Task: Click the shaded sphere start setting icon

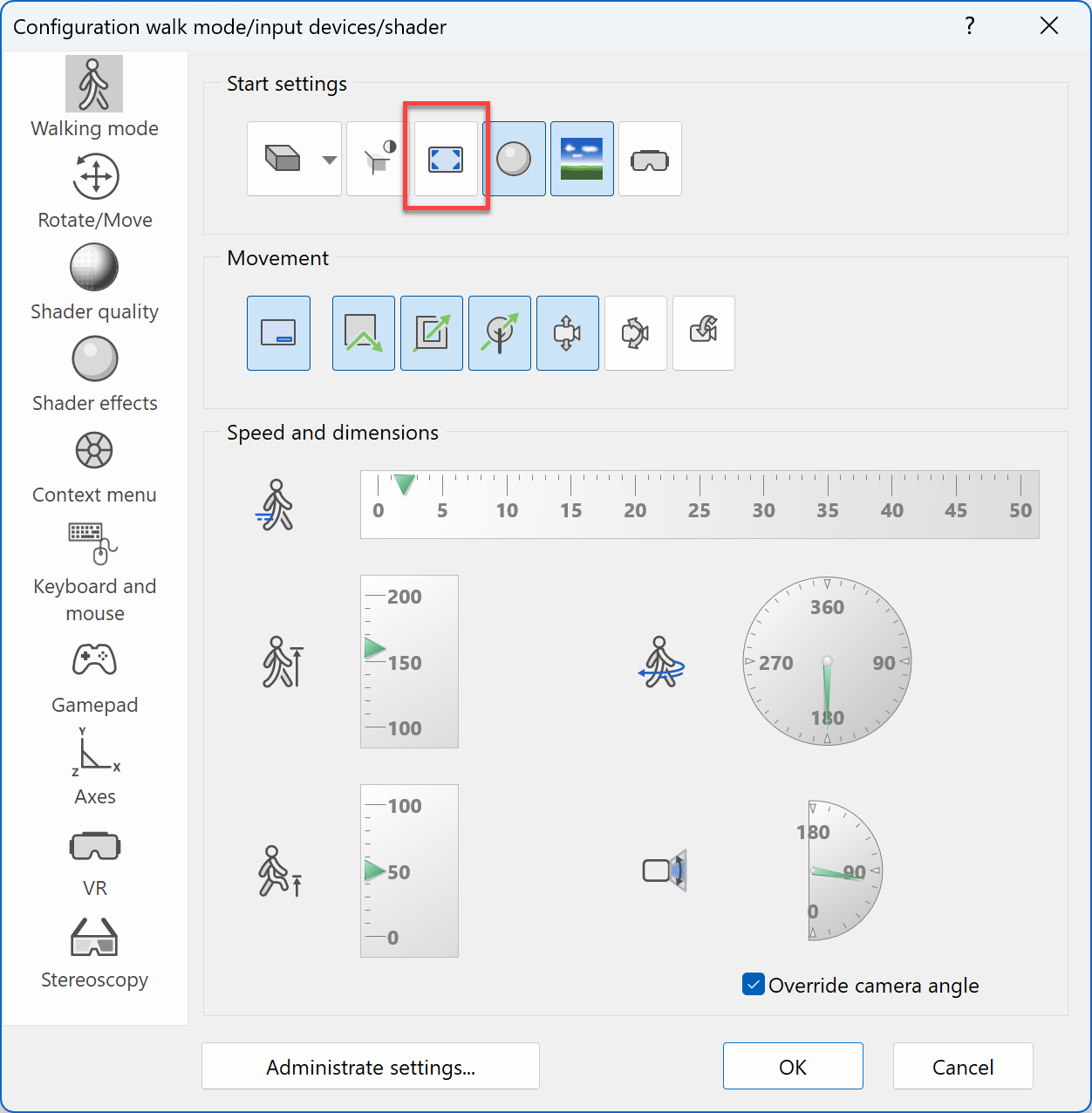Action: 514,158
